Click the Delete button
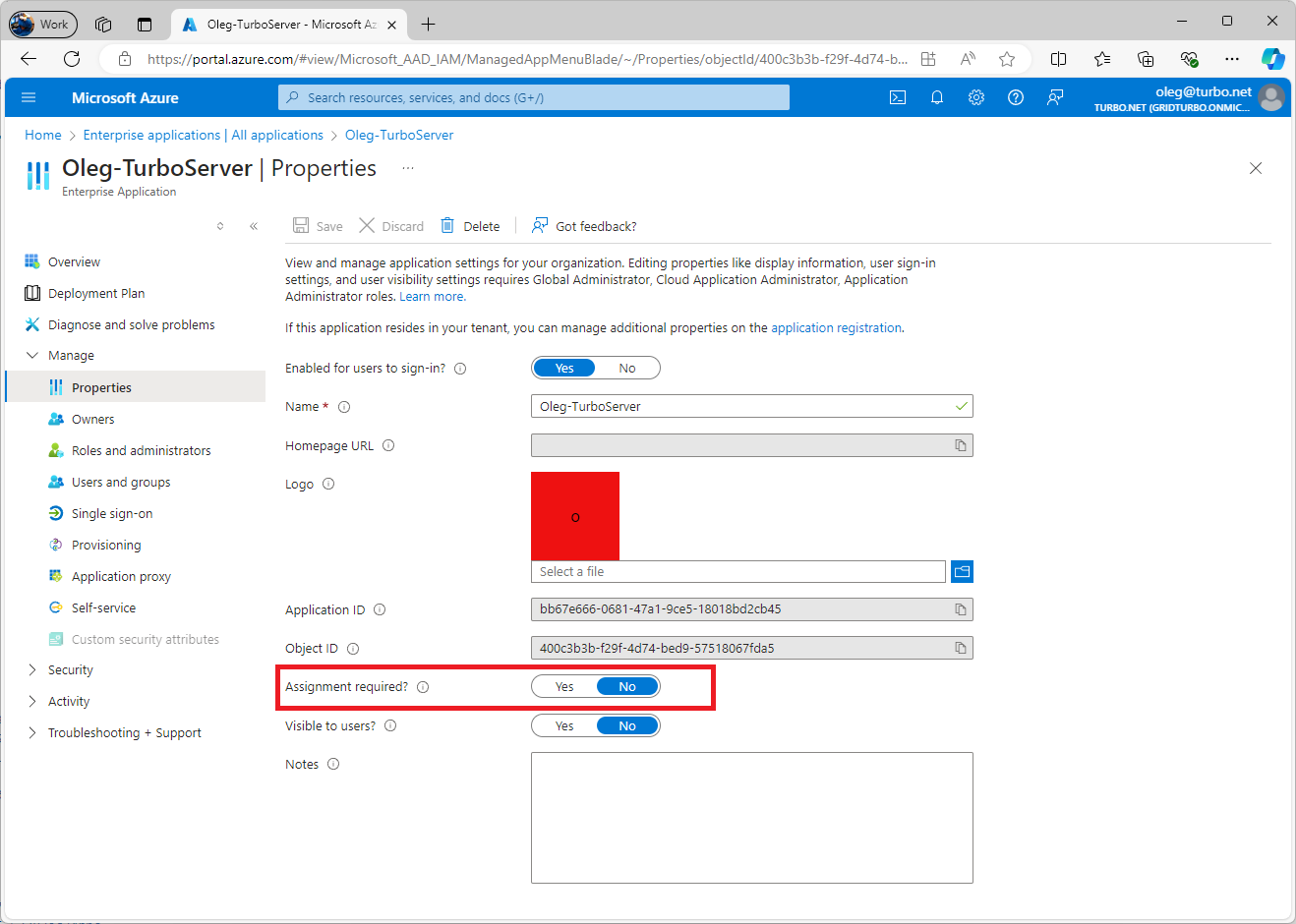This screenshot has width=1296, height=924. pos(470,225)
